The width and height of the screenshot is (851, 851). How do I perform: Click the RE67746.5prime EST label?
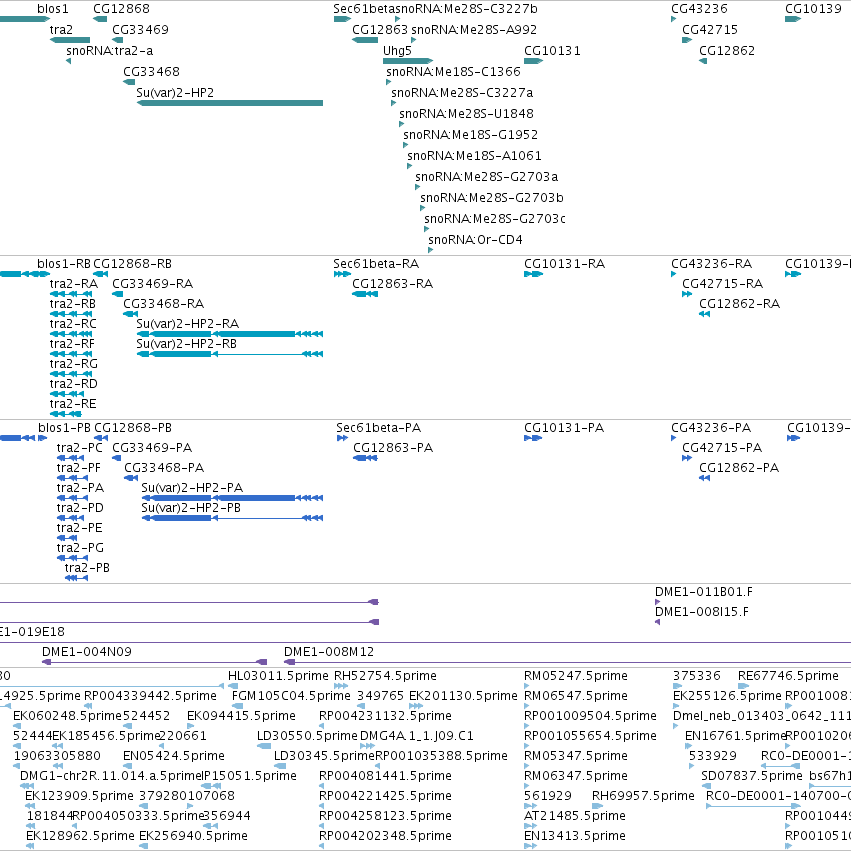(x=788, y=676)
